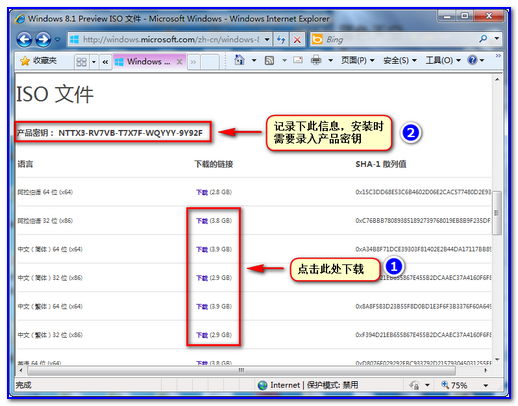Open the search provider dropdown arrow
This screenshot has width=518, height=406.
coord(497,39)
